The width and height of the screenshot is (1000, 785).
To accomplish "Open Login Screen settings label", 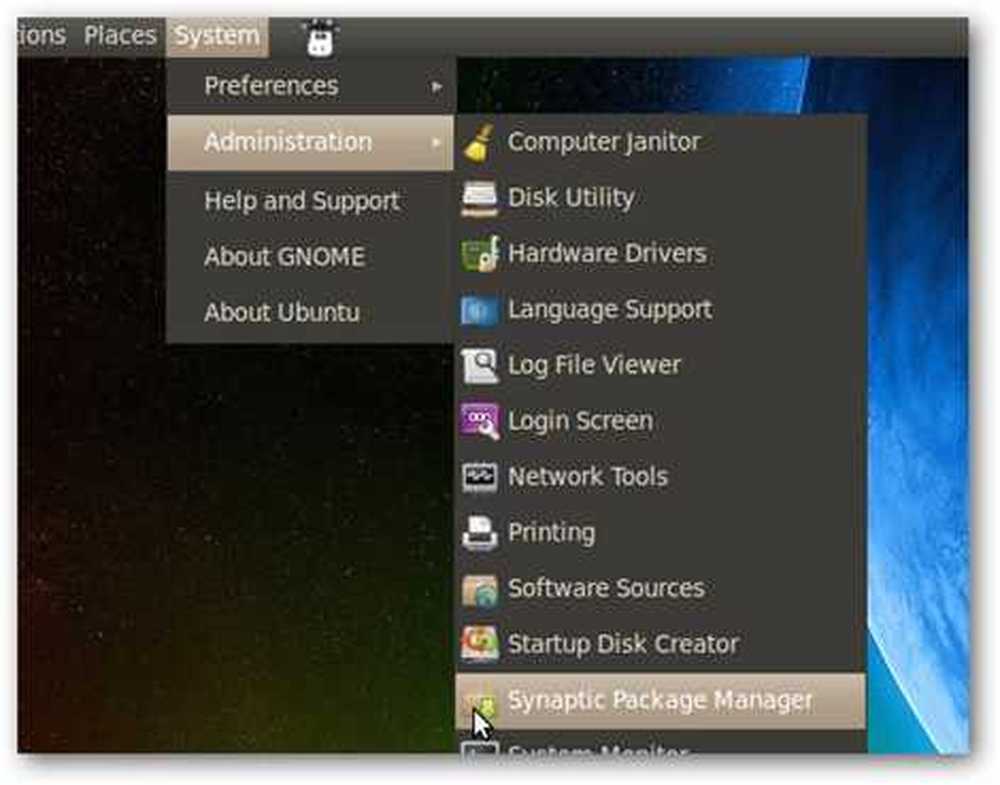I will [580, 422].
